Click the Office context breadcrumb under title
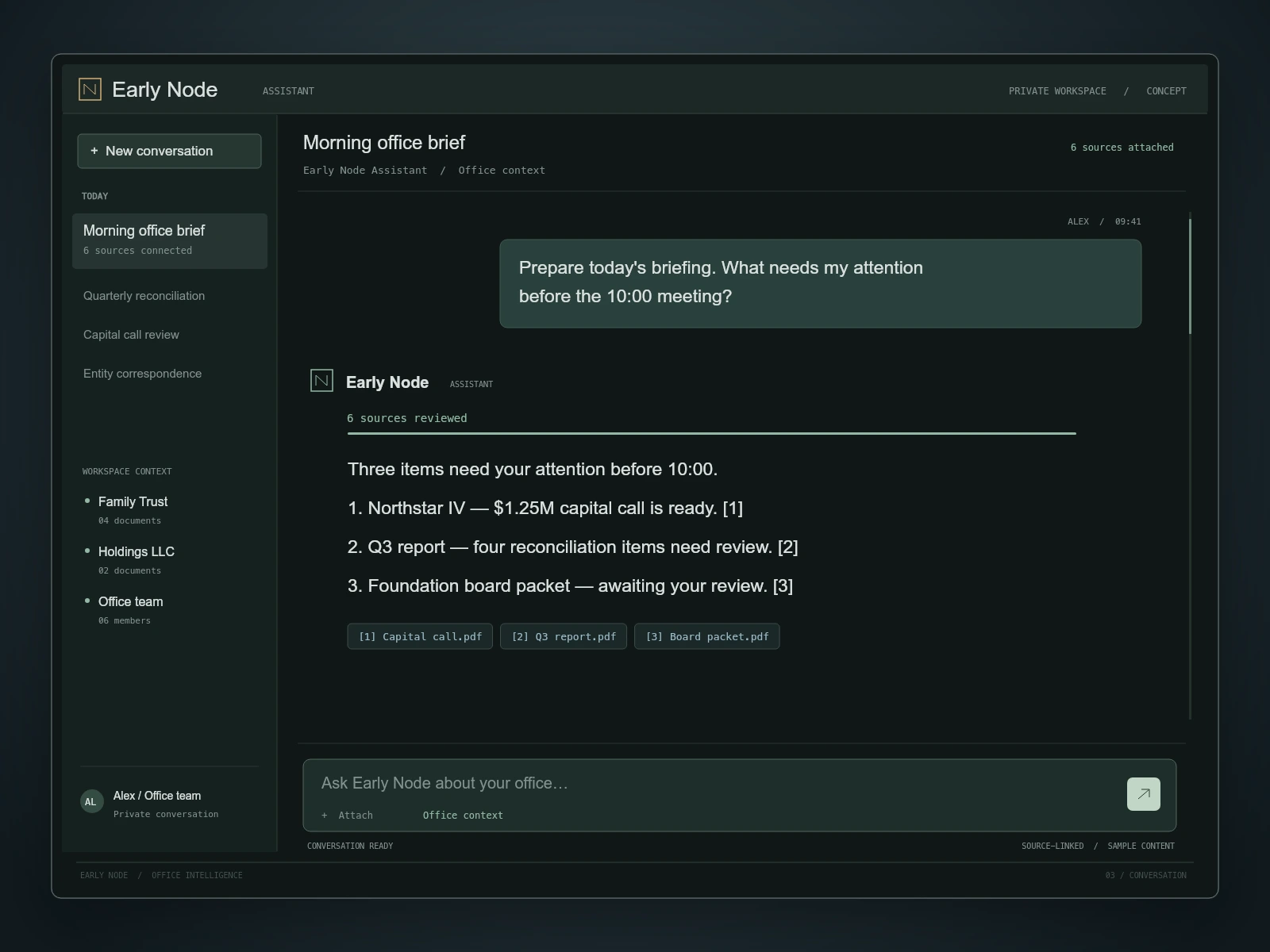1270x952 pixels. pos(502,171)
